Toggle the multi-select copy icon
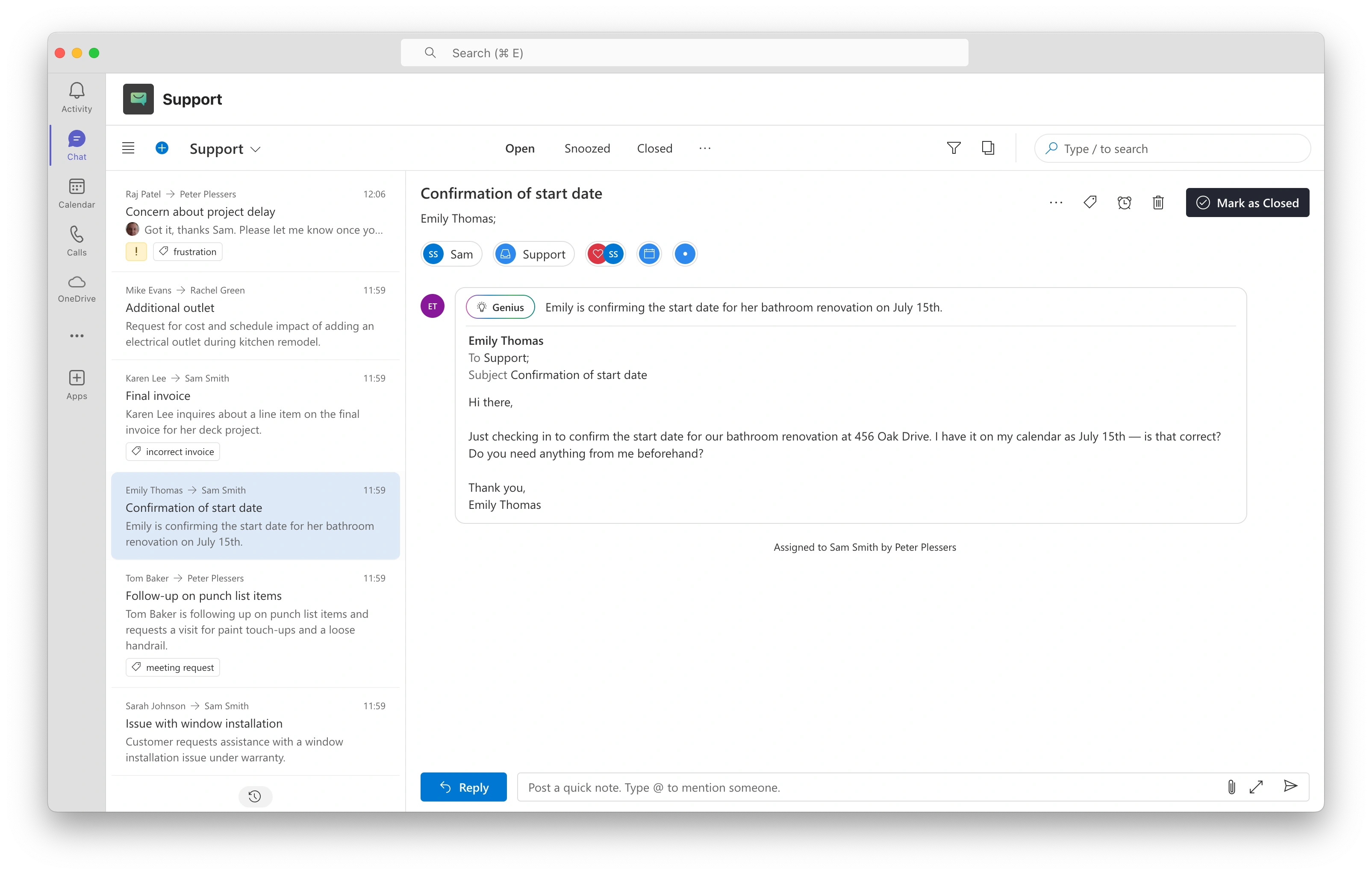 (988, 148)
